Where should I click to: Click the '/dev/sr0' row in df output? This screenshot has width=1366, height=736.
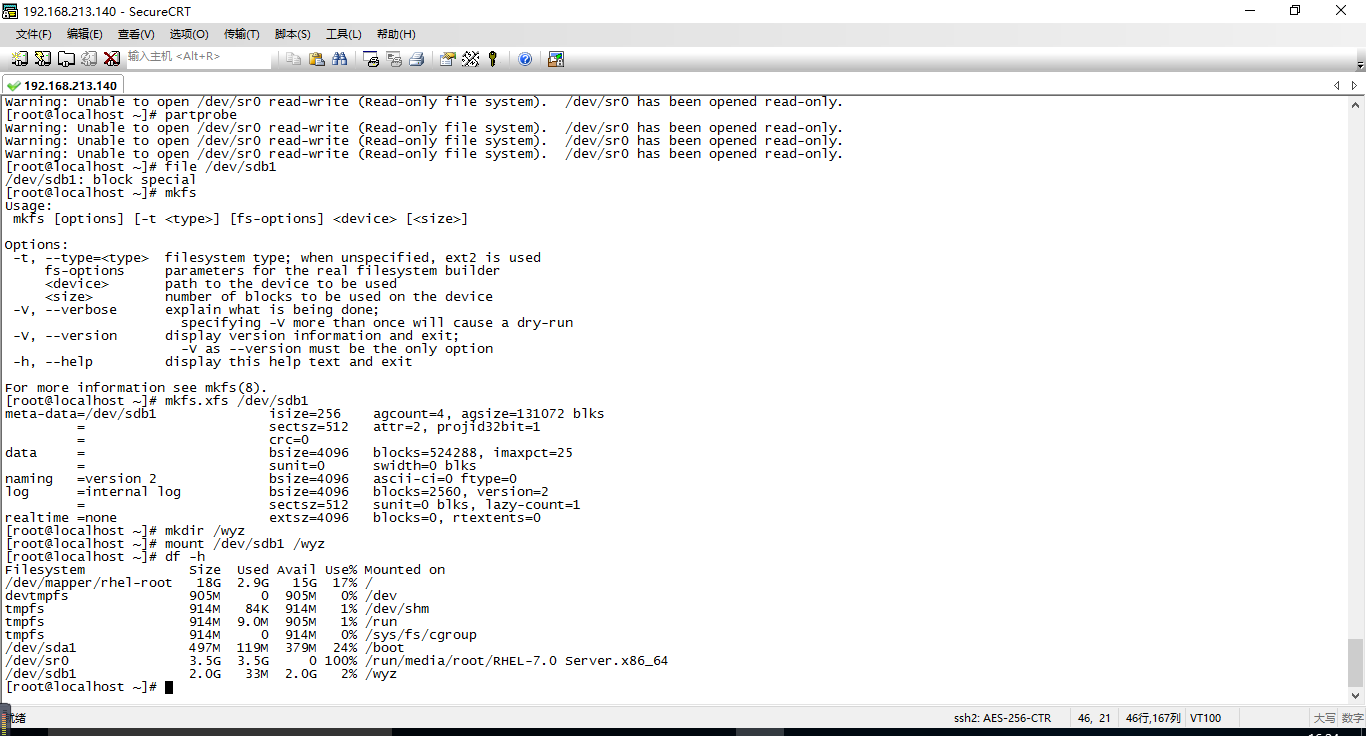click(336, 661)
